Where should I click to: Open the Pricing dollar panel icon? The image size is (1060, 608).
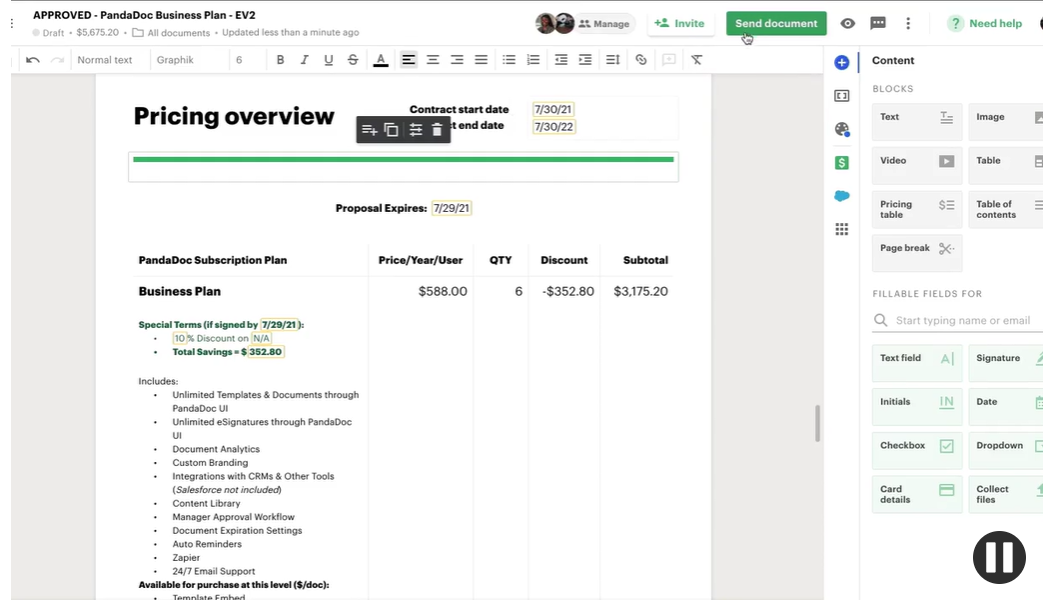point(842,163)
